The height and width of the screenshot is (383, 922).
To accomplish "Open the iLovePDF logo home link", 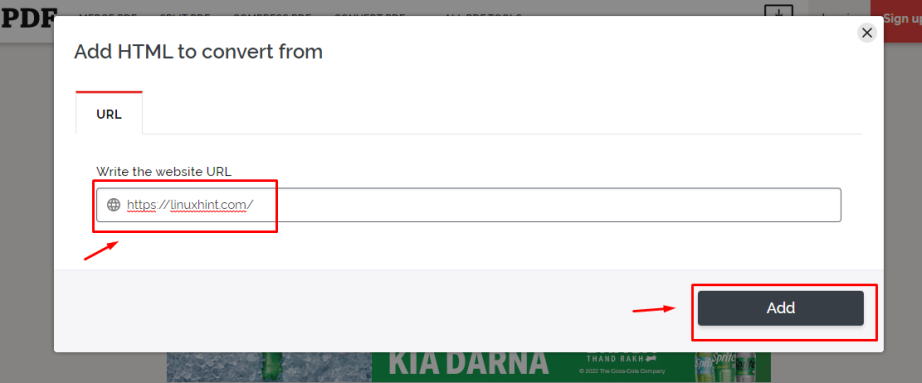I will [28, 19].
